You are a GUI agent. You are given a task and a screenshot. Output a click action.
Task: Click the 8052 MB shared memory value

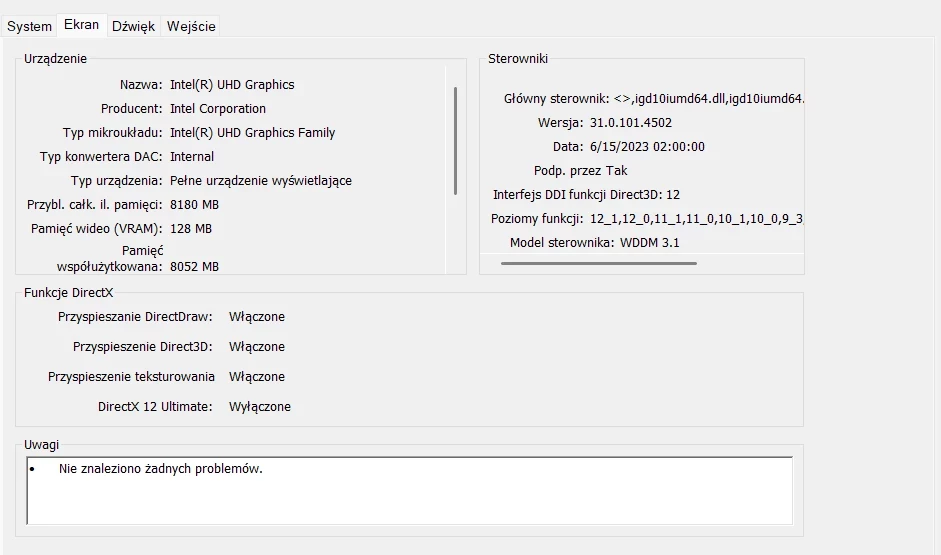[x=194, y=266]
